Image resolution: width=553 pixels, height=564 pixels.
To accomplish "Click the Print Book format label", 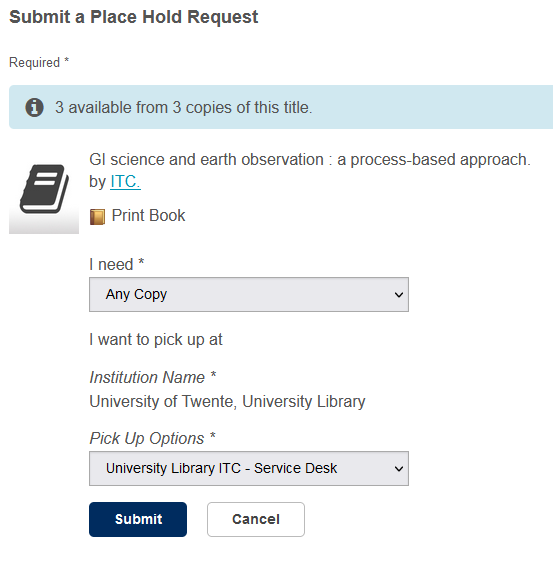I will click(x=148, y=215).
